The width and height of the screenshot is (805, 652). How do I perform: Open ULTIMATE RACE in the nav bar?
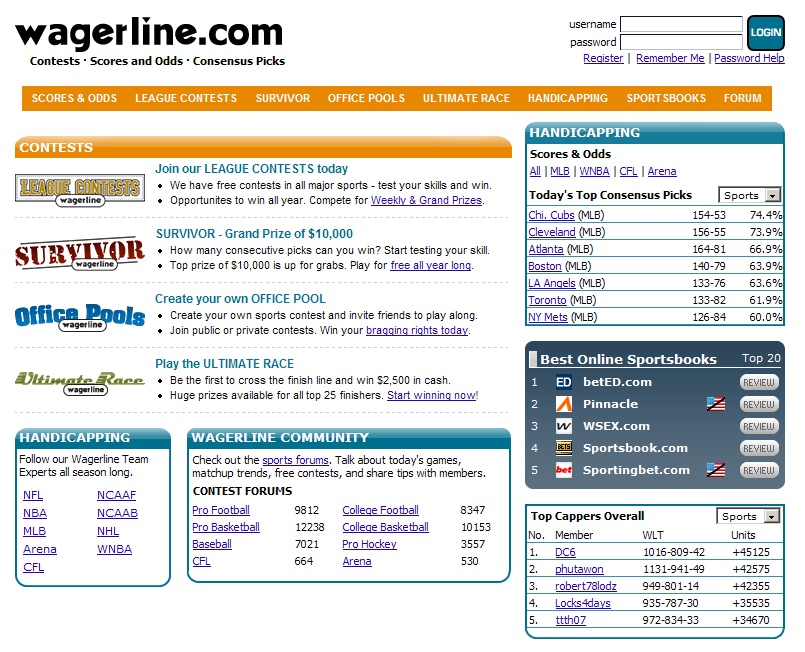(466, 98)
